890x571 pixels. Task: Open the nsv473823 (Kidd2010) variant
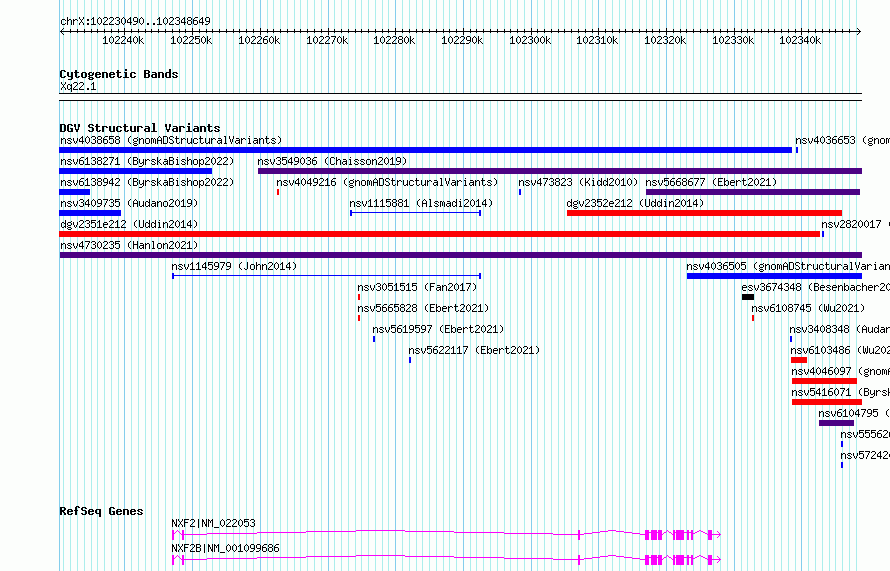578,182
